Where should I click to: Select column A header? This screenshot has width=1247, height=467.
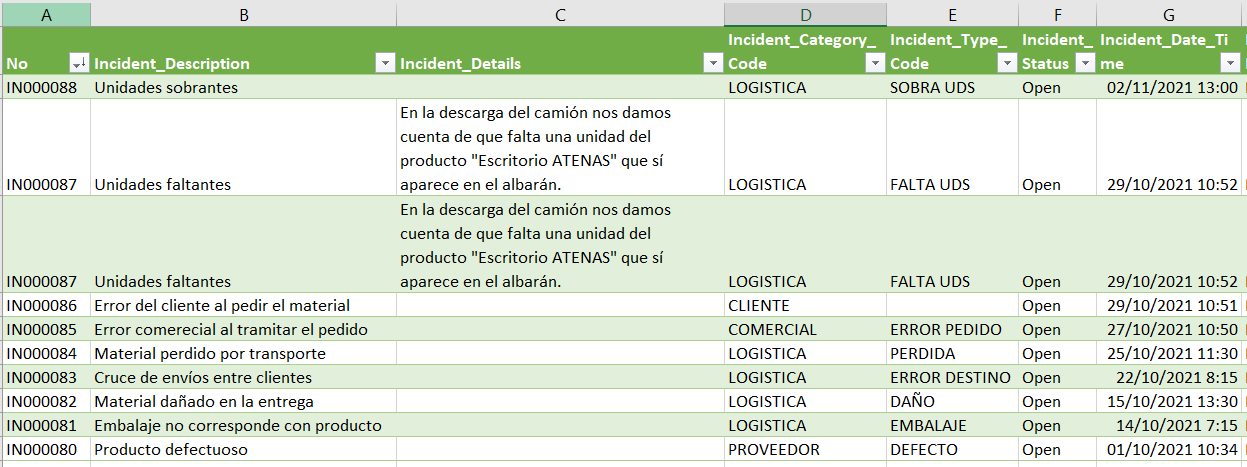pos(47,14)
